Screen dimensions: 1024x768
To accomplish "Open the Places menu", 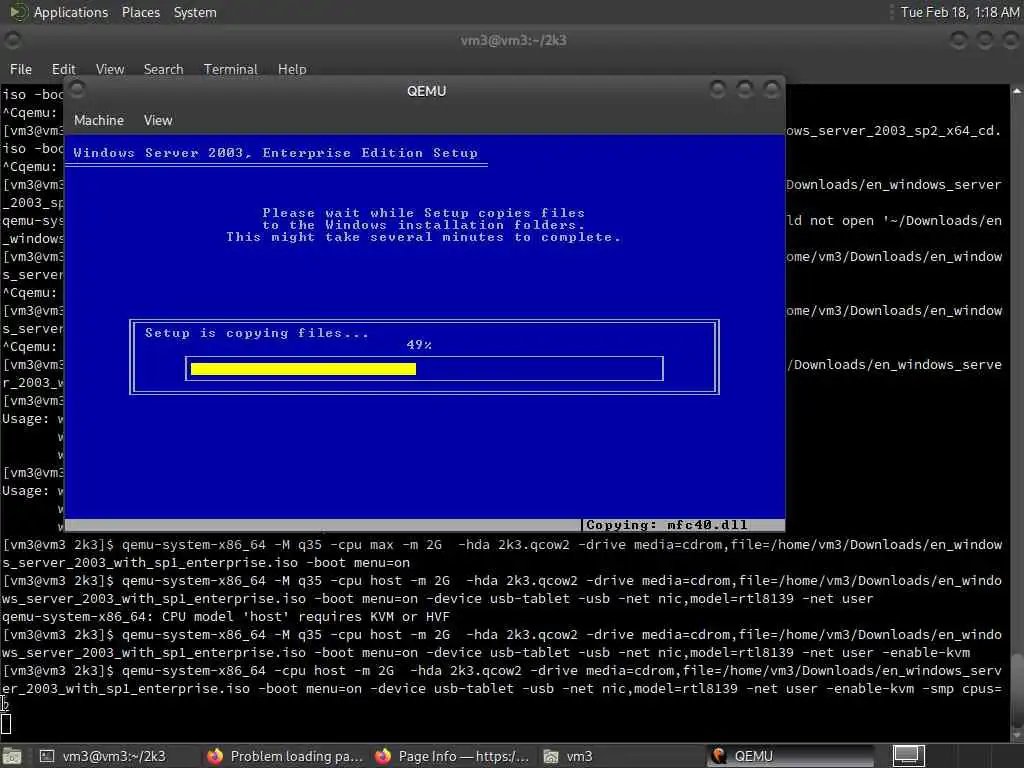I will pos(140,12).
